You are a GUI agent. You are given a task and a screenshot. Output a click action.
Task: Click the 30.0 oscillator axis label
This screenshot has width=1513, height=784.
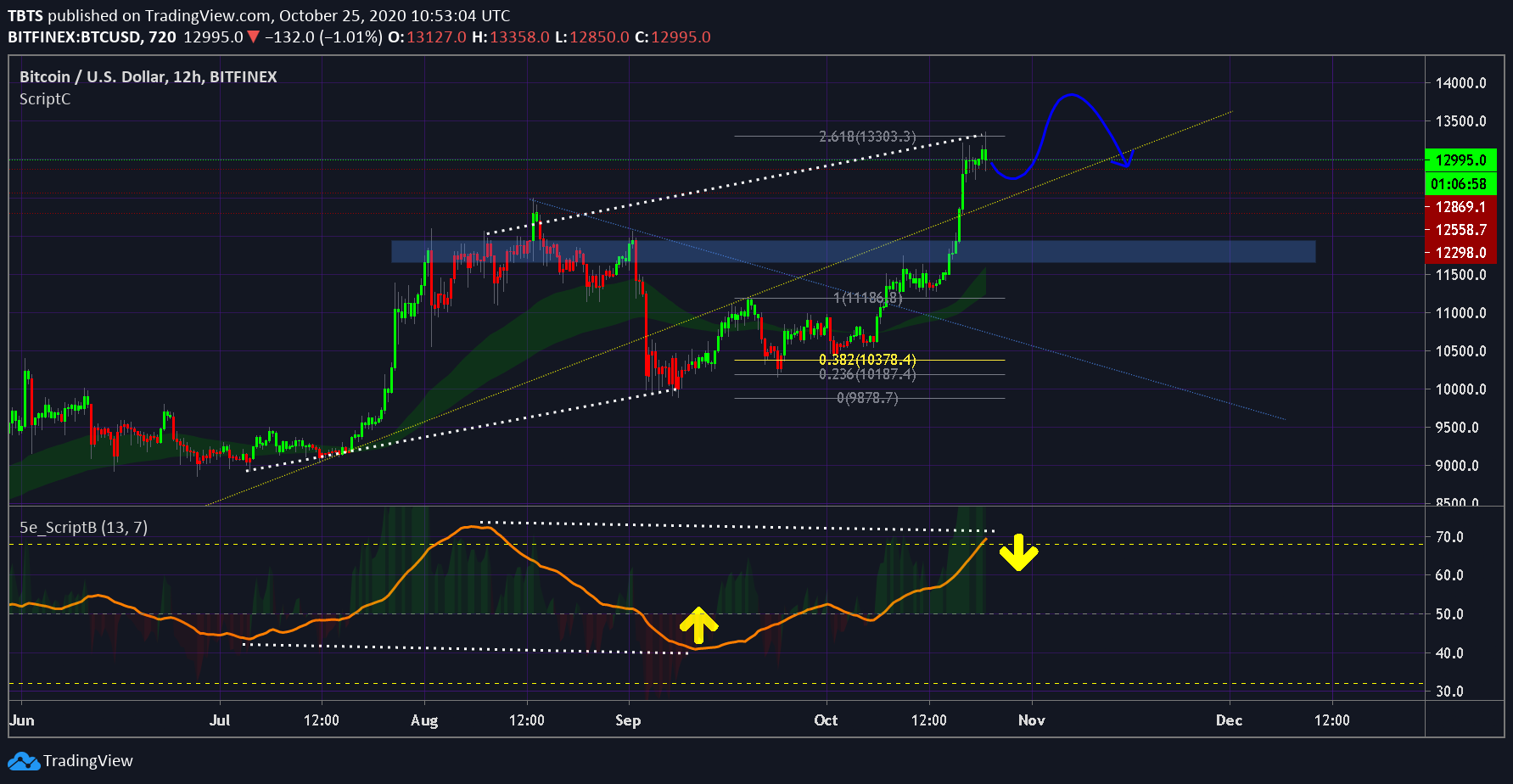pos(1449,692)
